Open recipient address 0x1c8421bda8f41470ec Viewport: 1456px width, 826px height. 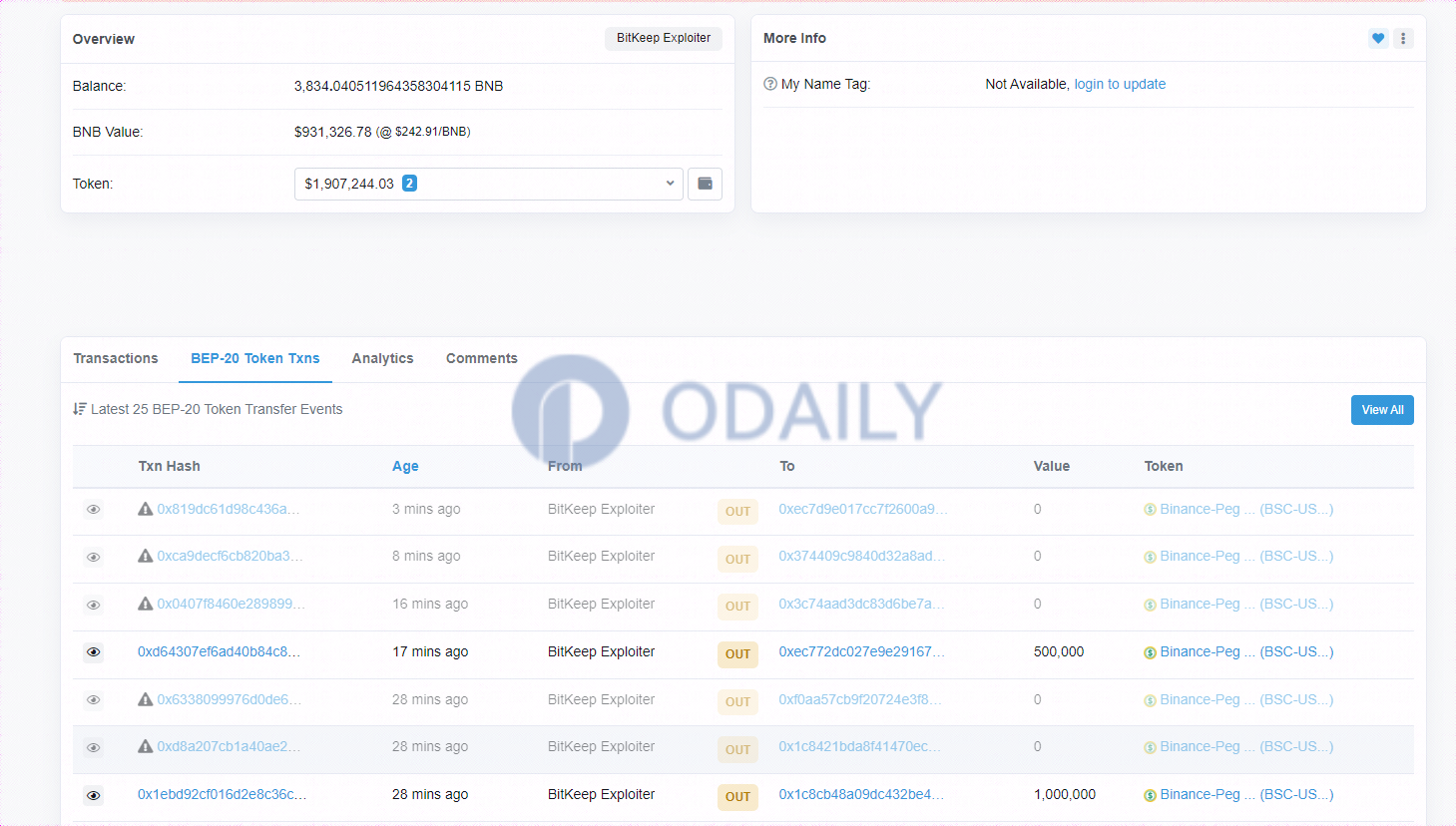pyautogui.click(x=860, y=746)
